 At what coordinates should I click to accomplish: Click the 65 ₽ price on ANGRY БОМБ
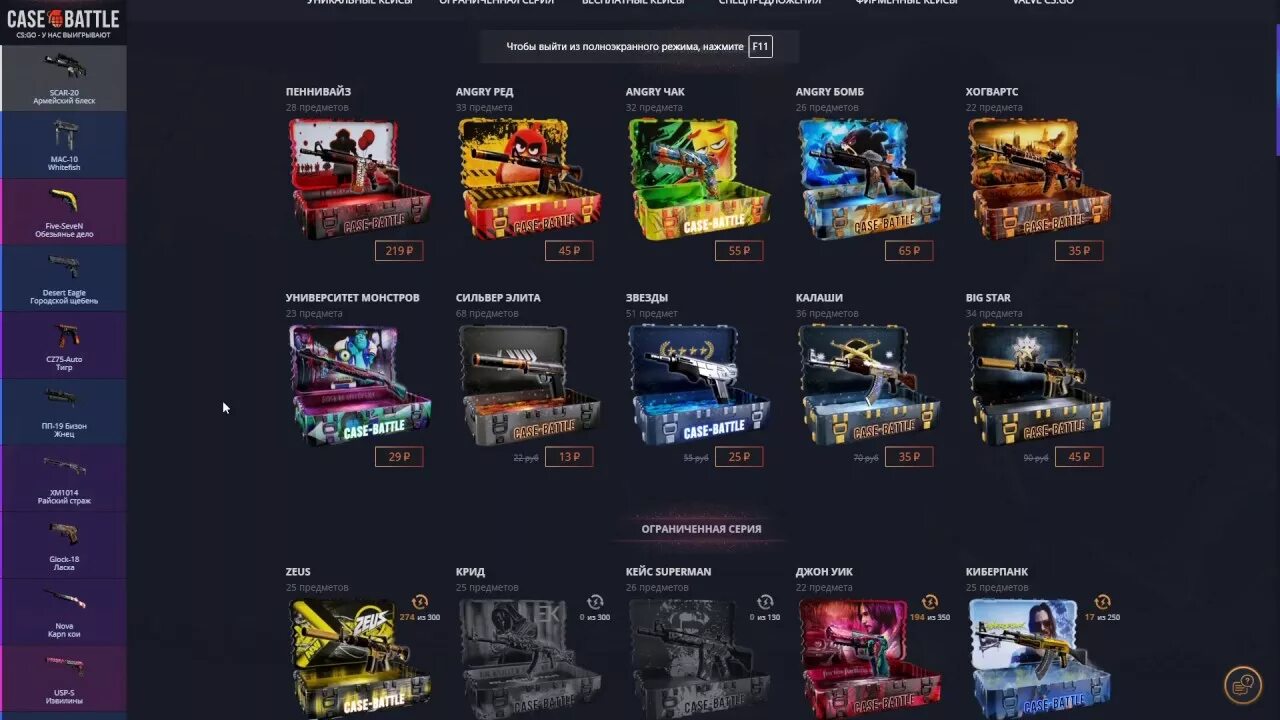click(909, 251)
